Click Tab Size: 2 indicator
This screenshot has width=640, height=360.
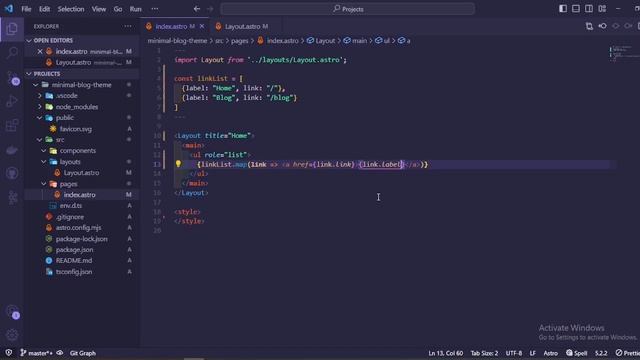[484, 353]
